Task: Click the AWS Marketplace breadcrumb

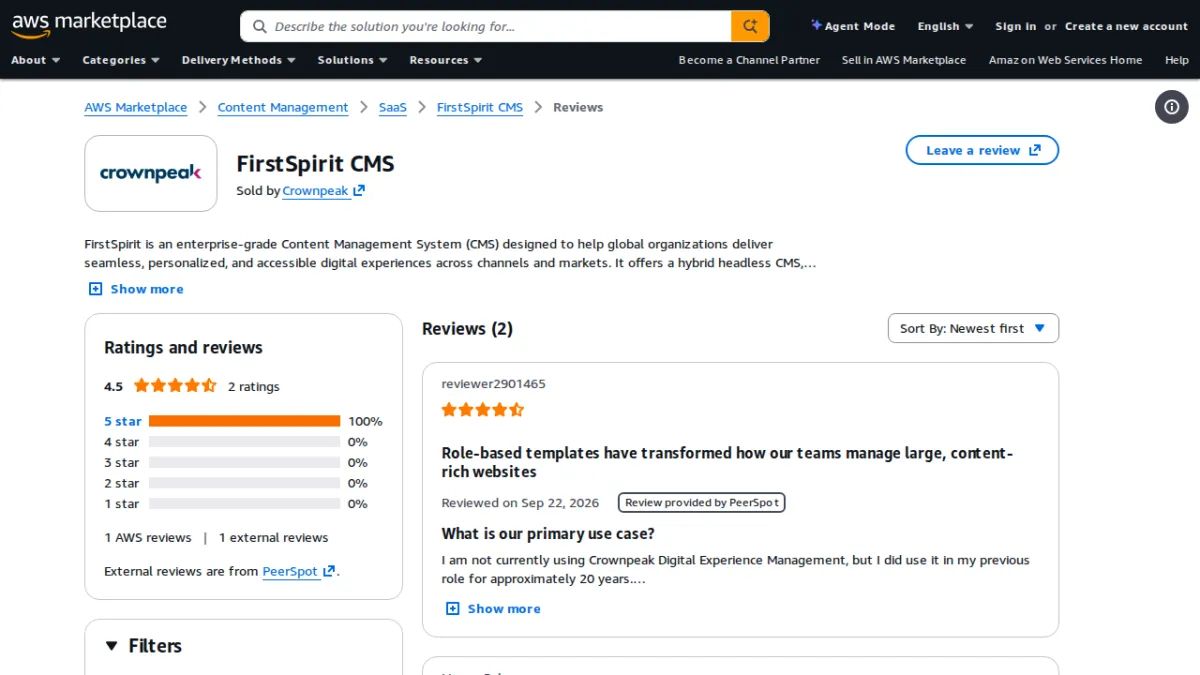Action: (x=136, y=107)
